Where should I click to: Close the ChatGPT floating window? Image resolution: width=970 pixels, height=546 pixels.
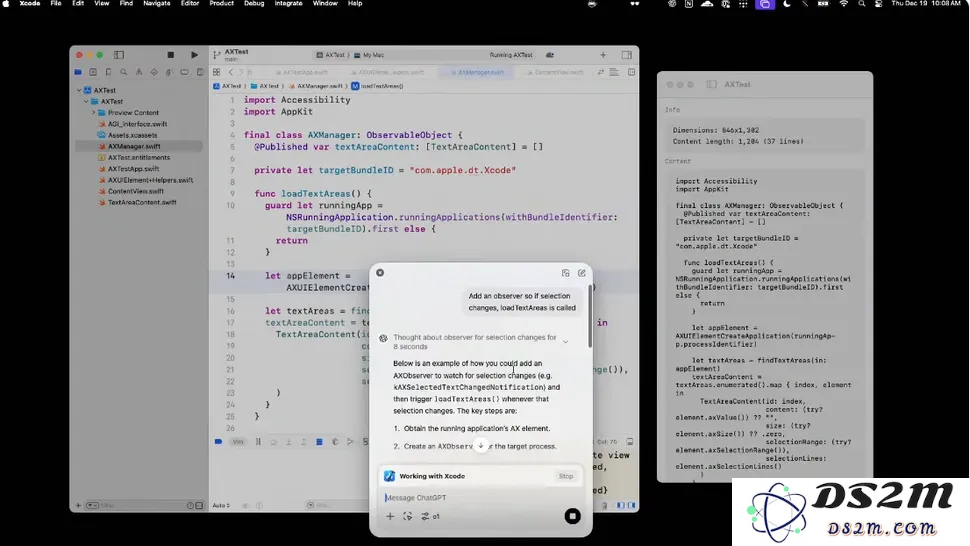pyautogui.click(x=380, y=273)
